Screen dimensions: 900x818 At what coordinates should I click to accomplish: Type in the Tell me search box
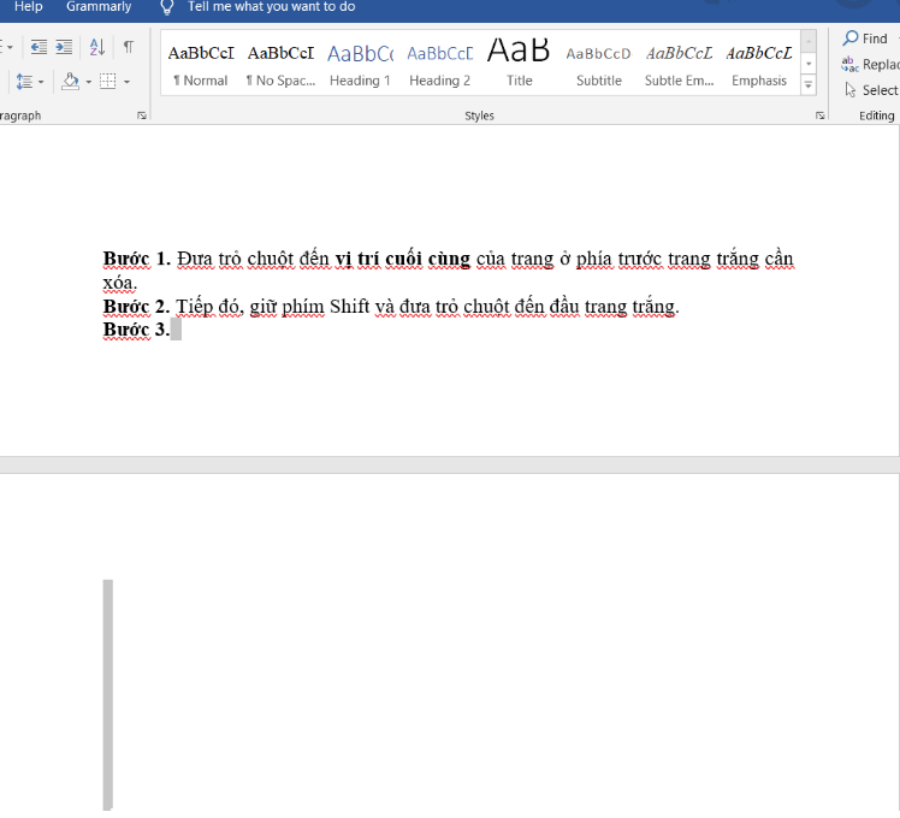tap(271, 7)
